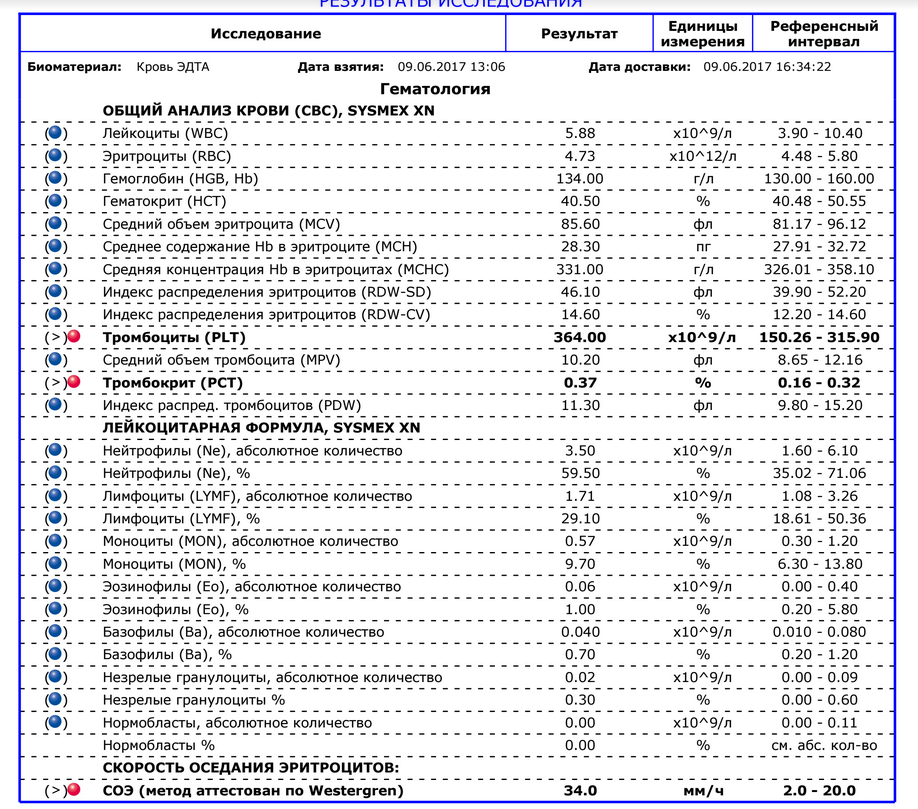Select the blue dot next to Гемоглобин (HGB, Hb)
The image size is (918, 809).
(56, 178)
